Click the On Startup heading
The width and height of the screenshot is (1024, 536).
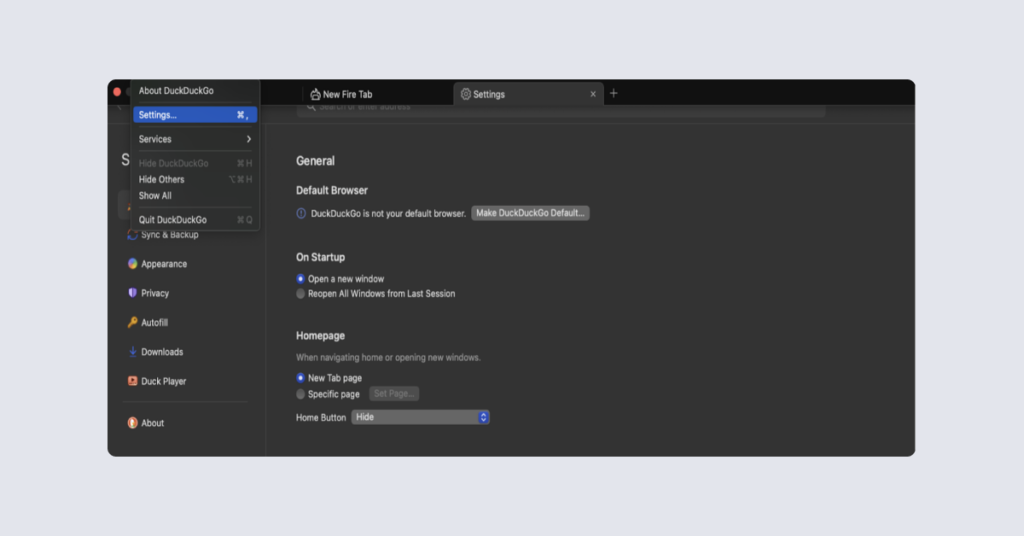(321, 257)
